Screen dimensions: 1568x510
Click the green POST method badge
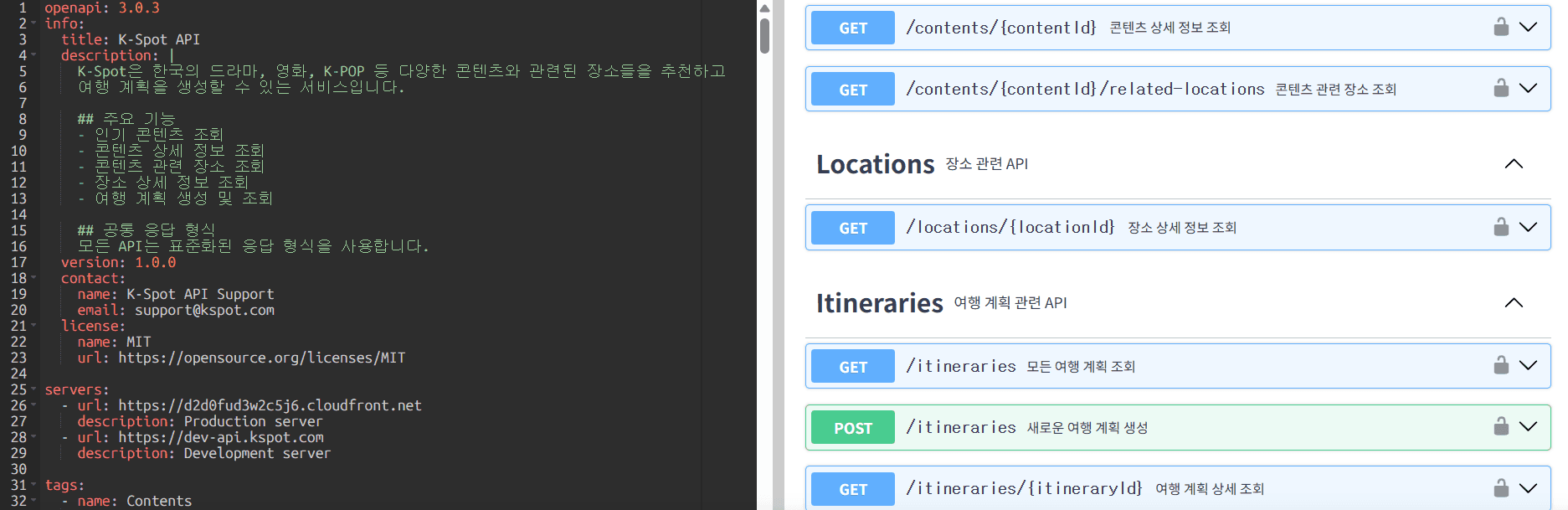[852, 427]
